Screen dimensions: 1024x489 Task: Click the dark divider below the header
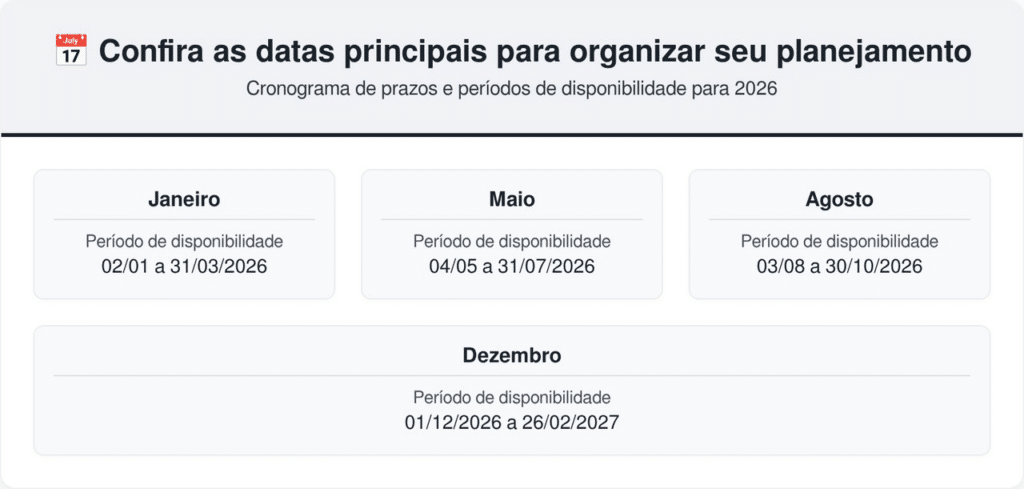(x=512, y=134)
